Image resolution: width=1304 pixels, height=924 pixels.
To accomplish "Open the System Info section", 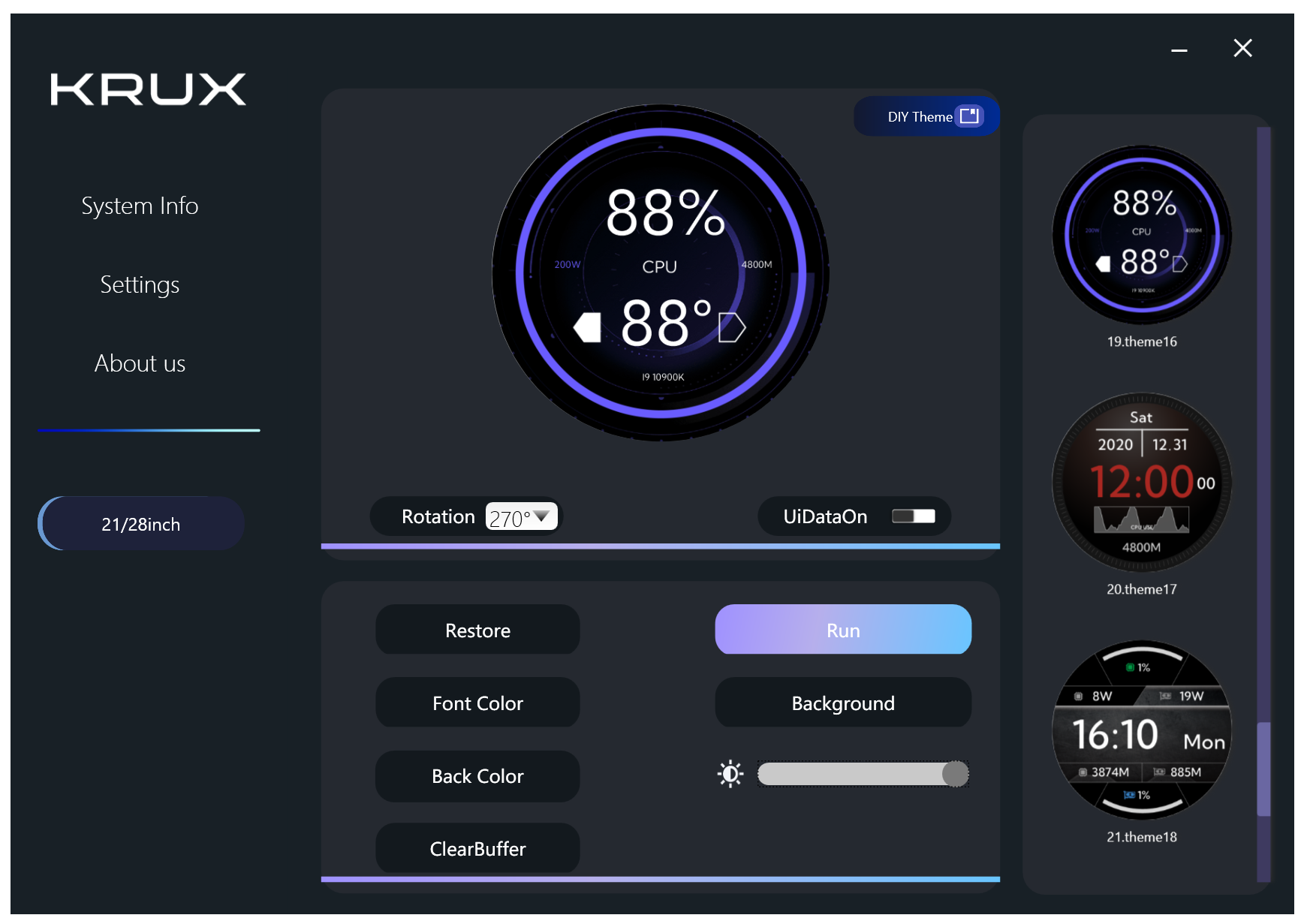I will pos(140,206).
